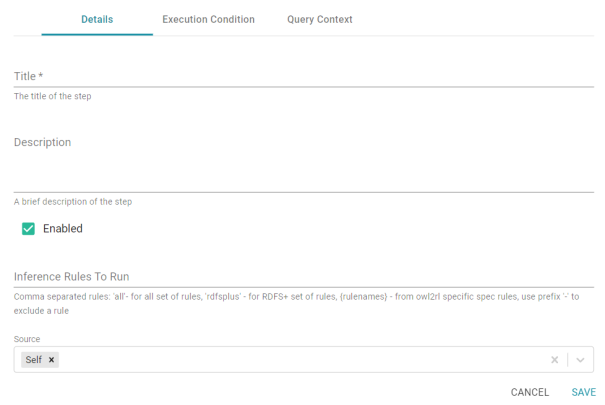Screen dimensions: 605x405
Task: Click the 'The title of the step' hint
Action: click(53, 96)
